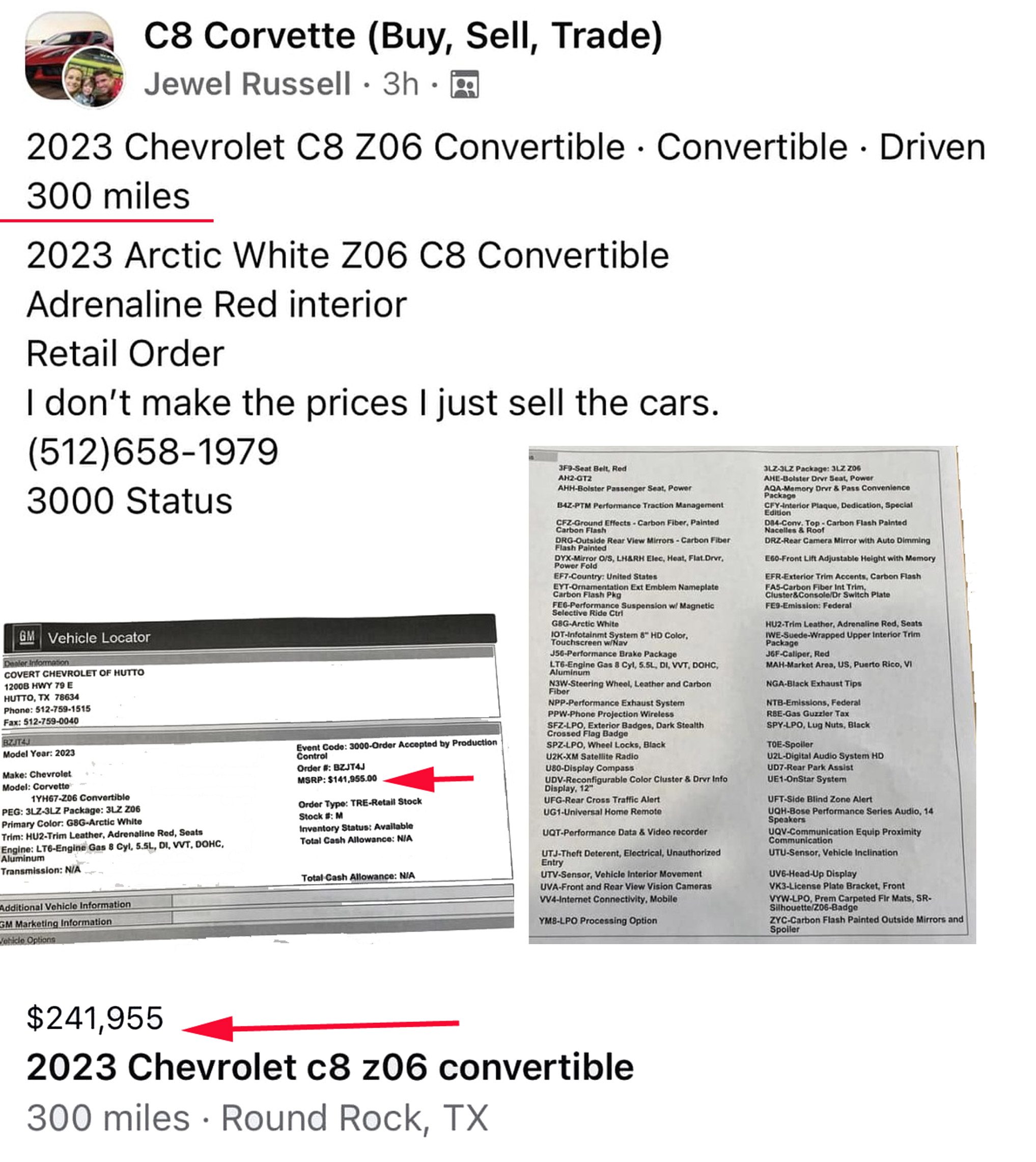Click the 3h post timestamp

(x=400, y=84)
